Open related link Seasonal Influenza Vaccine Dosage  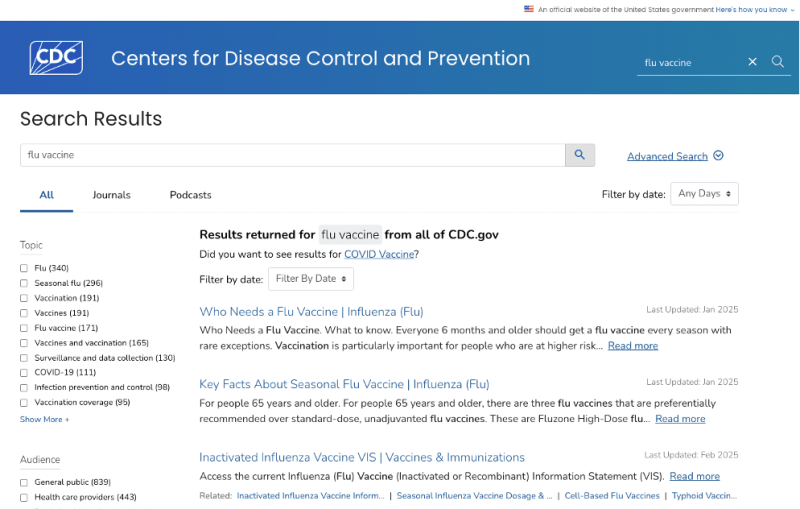[x=474, y=496]
